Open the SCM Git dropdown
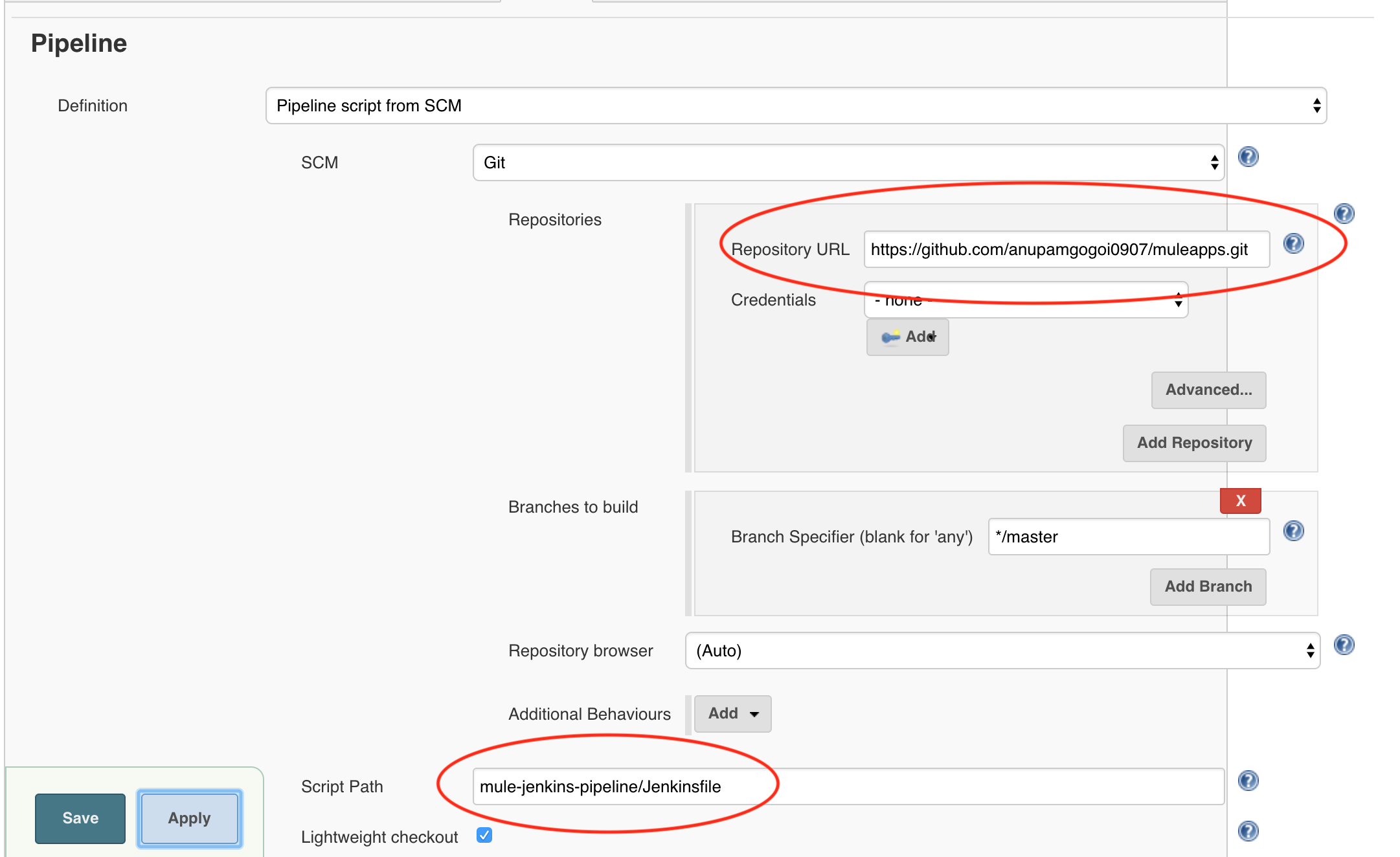This screenshot has width=1400, height=857. click(848, 162)
